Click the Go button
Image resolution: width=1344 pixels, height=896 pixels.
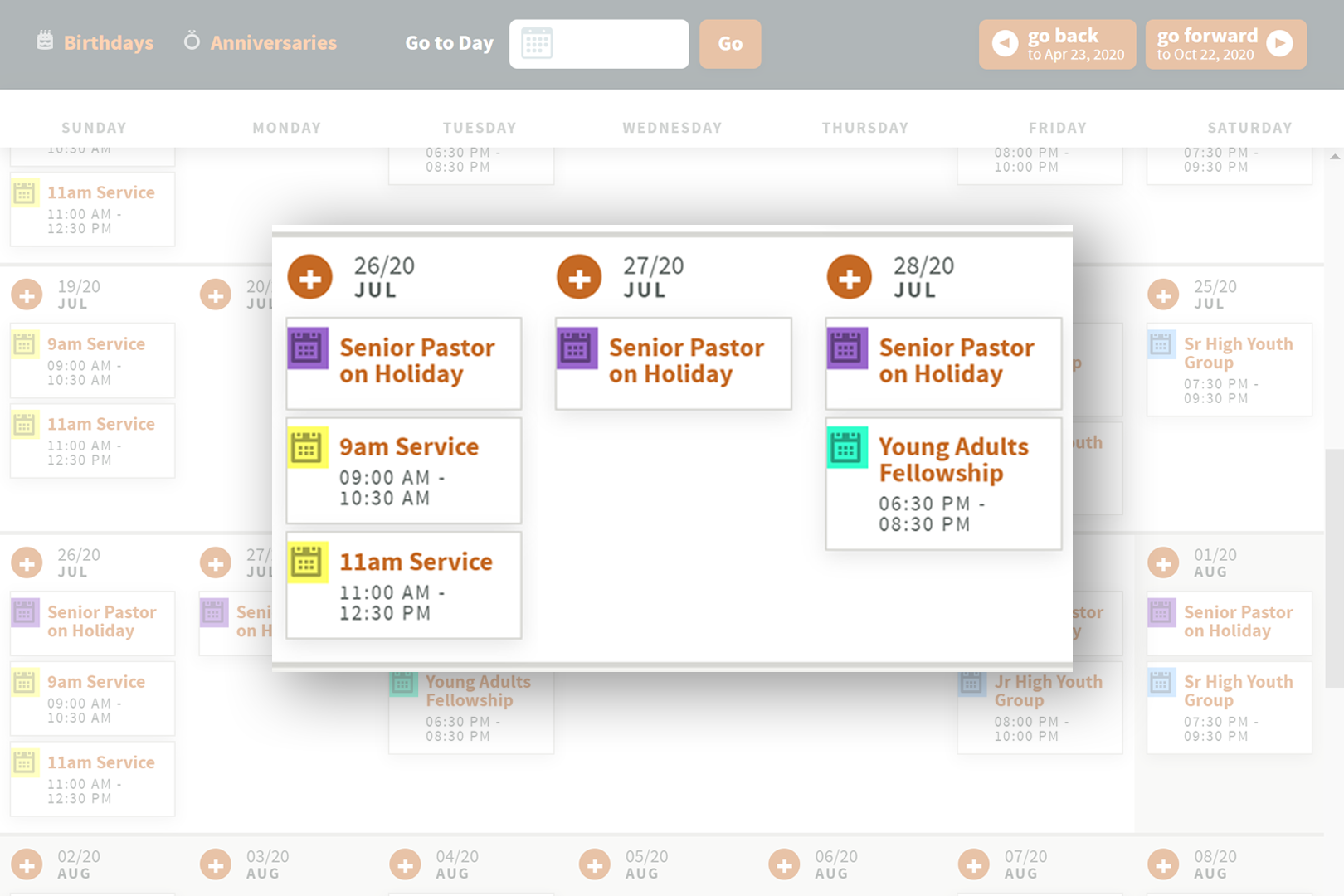pos(729,43)
